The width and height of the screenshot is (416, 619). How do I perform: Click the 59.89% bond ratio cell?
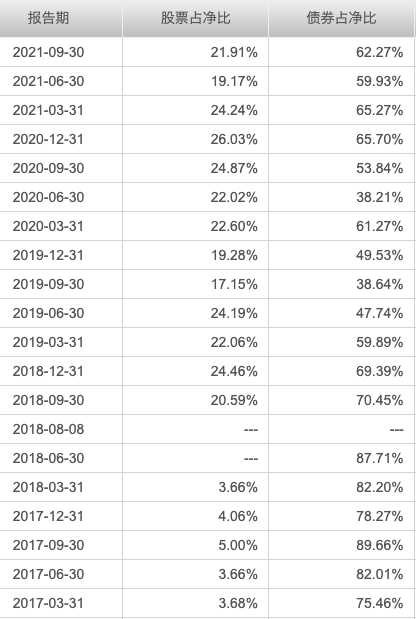pyautogui.click(x=341, y=342)
